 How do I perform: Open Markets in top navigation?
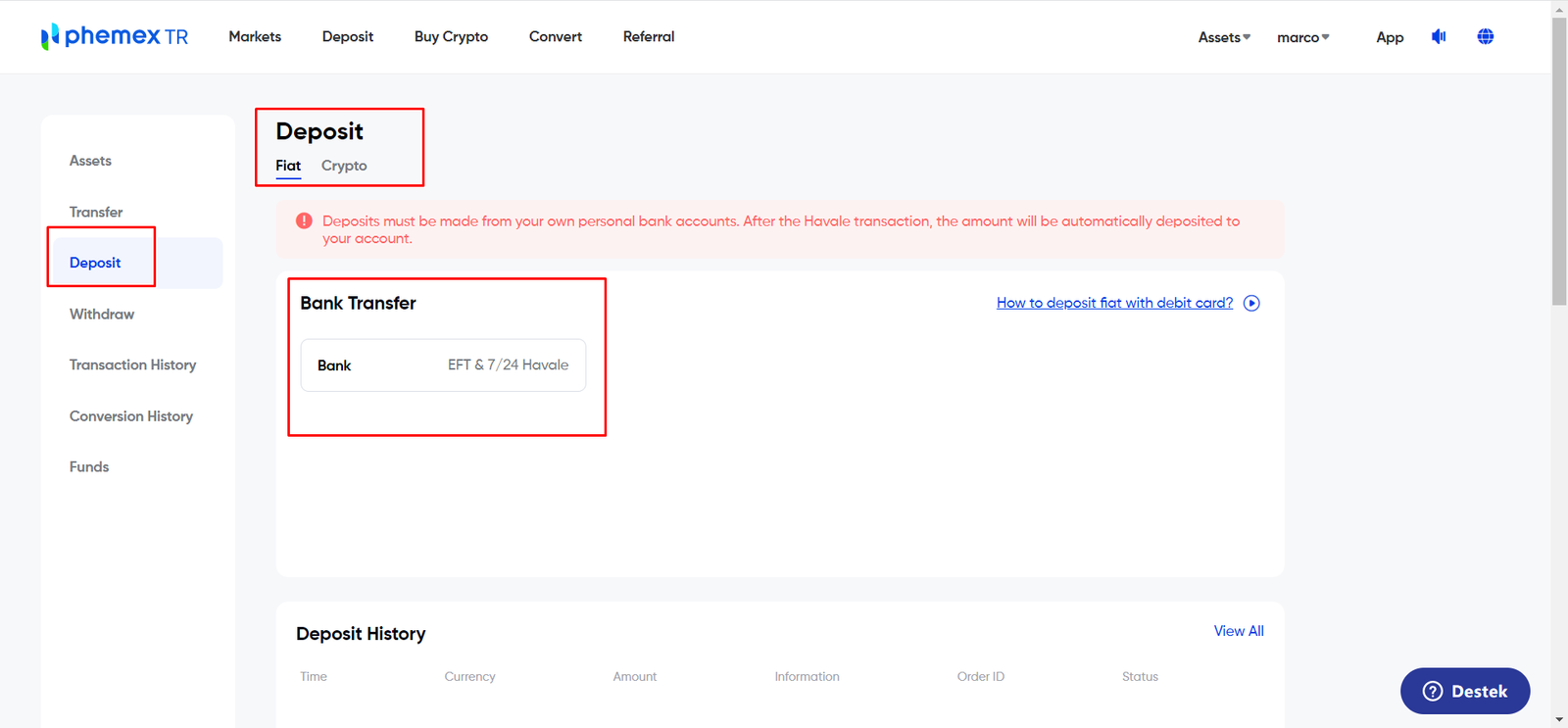pyautogui.click(x=255, y=36)
